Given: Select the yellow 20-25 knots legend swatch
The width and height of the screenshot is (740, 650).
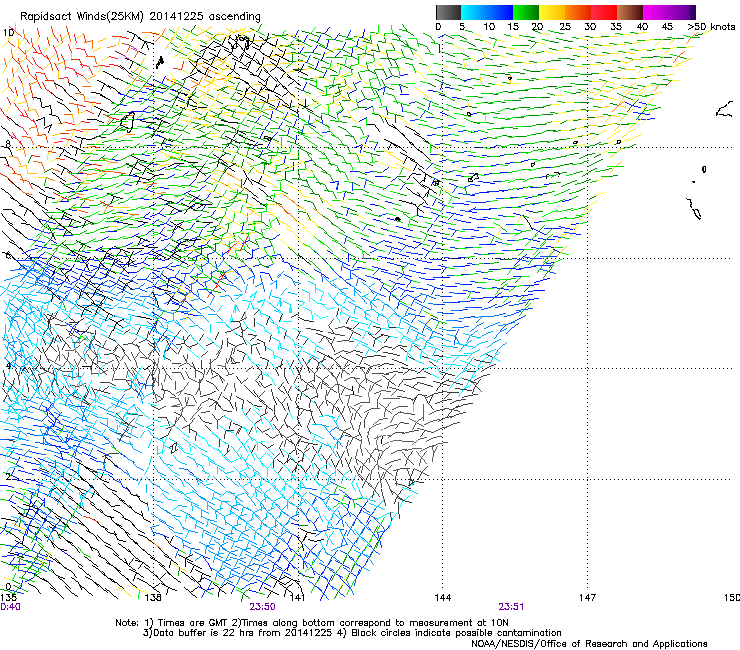Looking at the screenshot, I should [x=552, y=12].
